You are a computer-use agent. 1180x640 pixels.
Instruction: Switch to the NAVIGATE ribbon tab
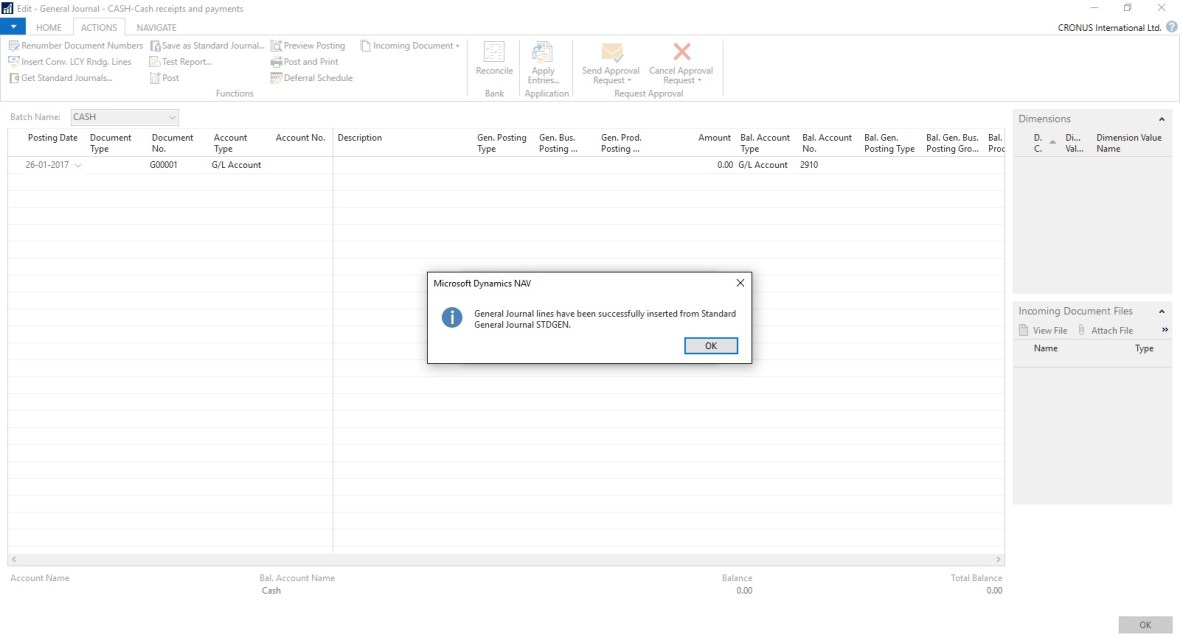[156, 28]
